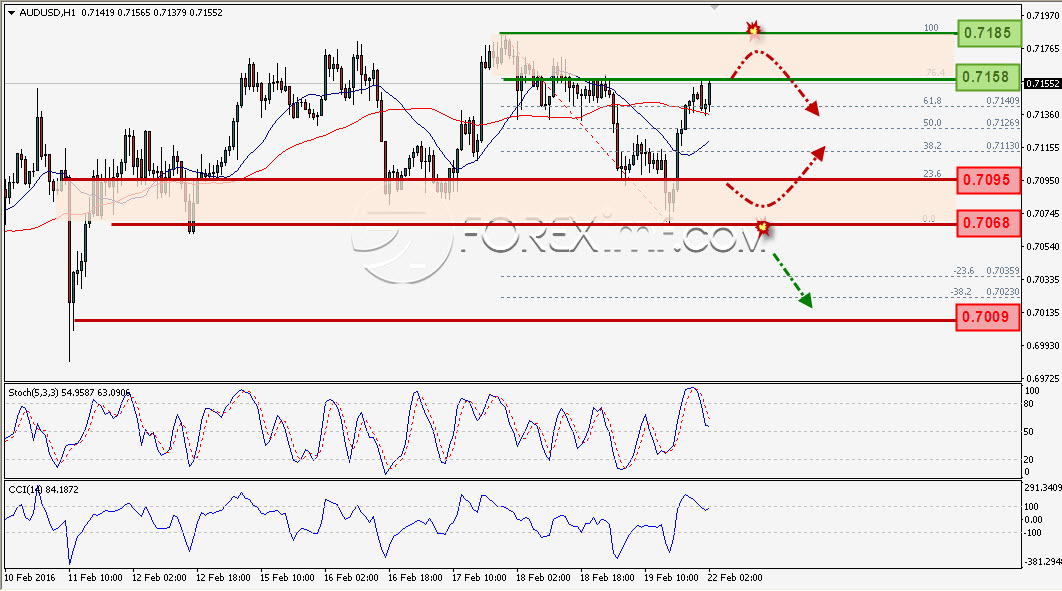1062x591 pixels.
Task: Click the 16 Feb 02:00 time label
Action: pyautogui.click(x=351, y=578)
